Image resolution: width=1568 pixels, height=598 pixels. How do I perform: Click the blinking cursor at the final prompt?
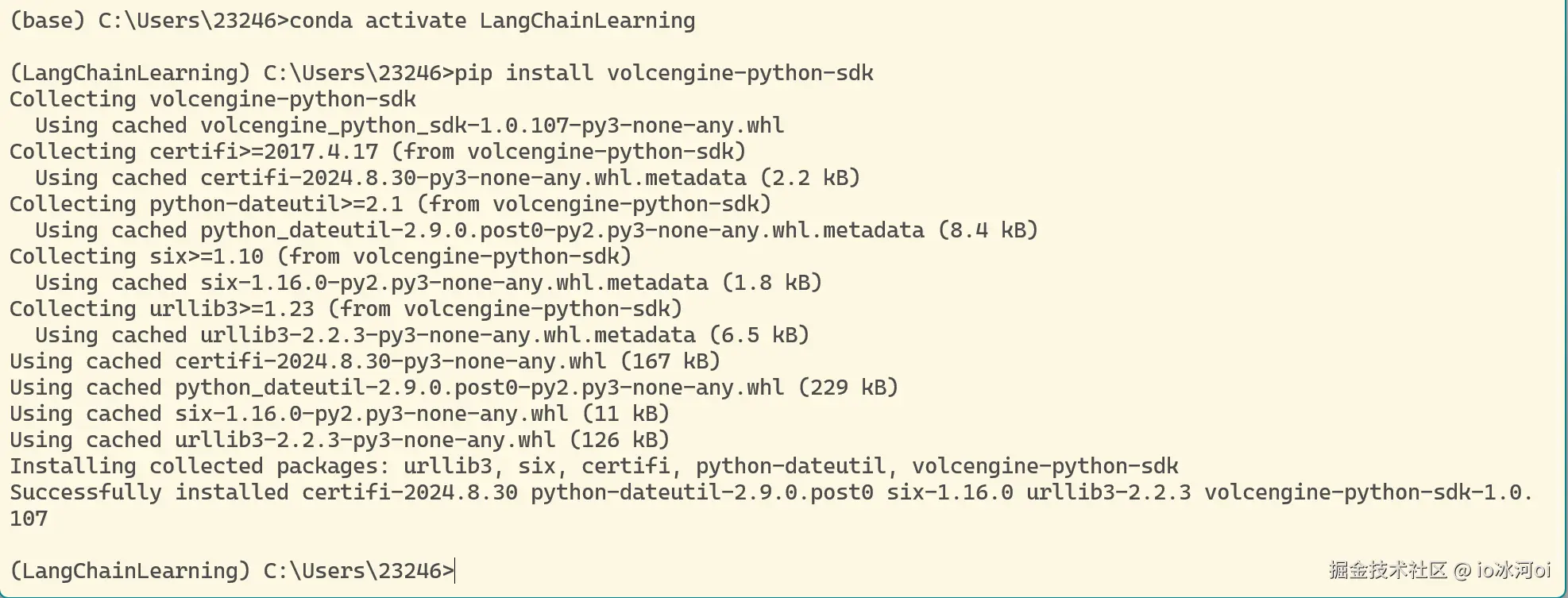pos(455,571)
